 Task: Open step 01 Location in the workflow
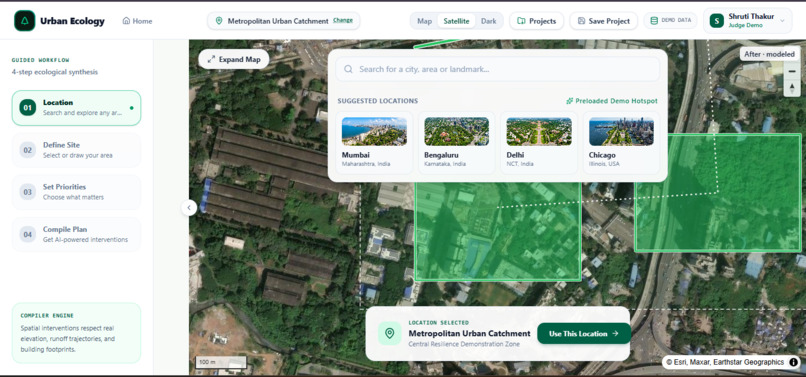coord(76,107)
